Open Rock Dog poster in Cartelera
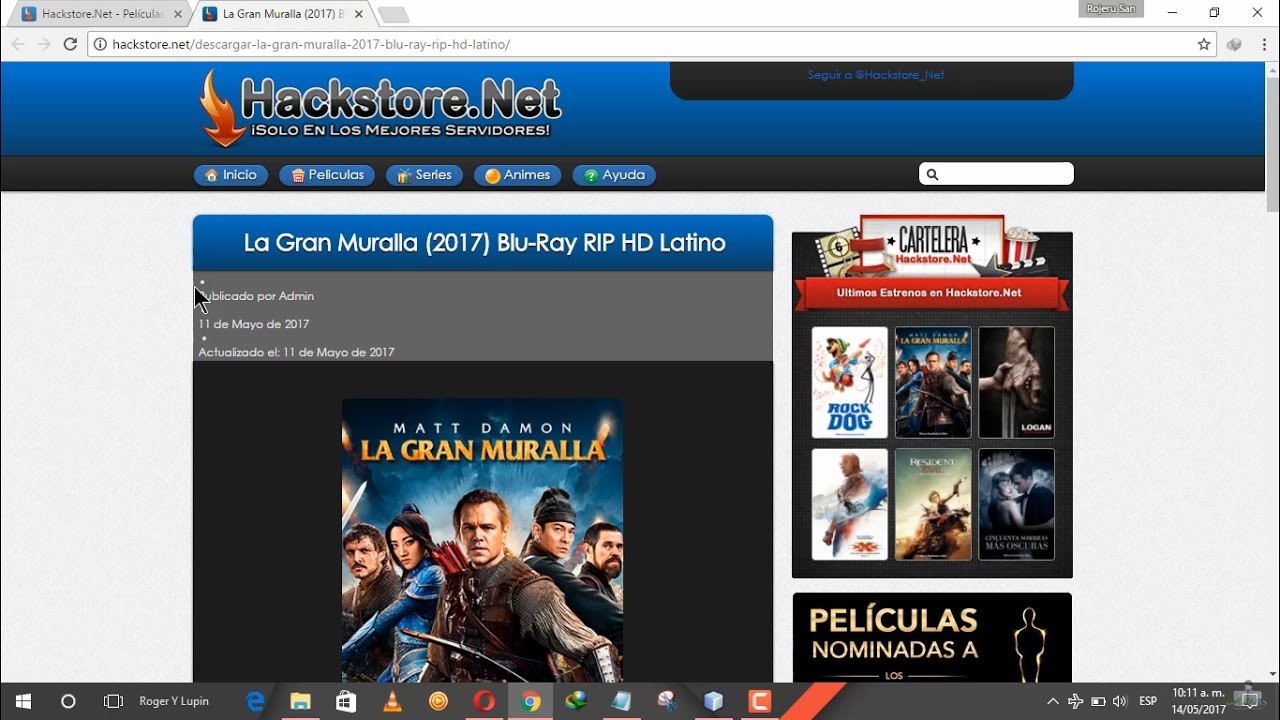The image size is (1280, 720). click(849, 382)
